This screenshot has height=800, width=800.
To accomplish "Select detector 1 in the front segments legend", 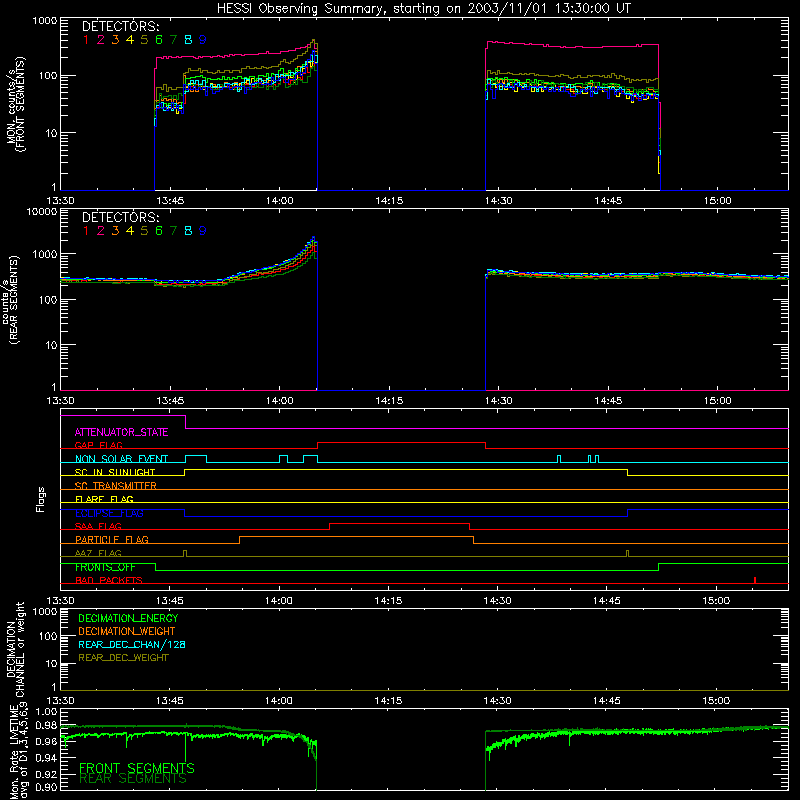I will 86,40.
